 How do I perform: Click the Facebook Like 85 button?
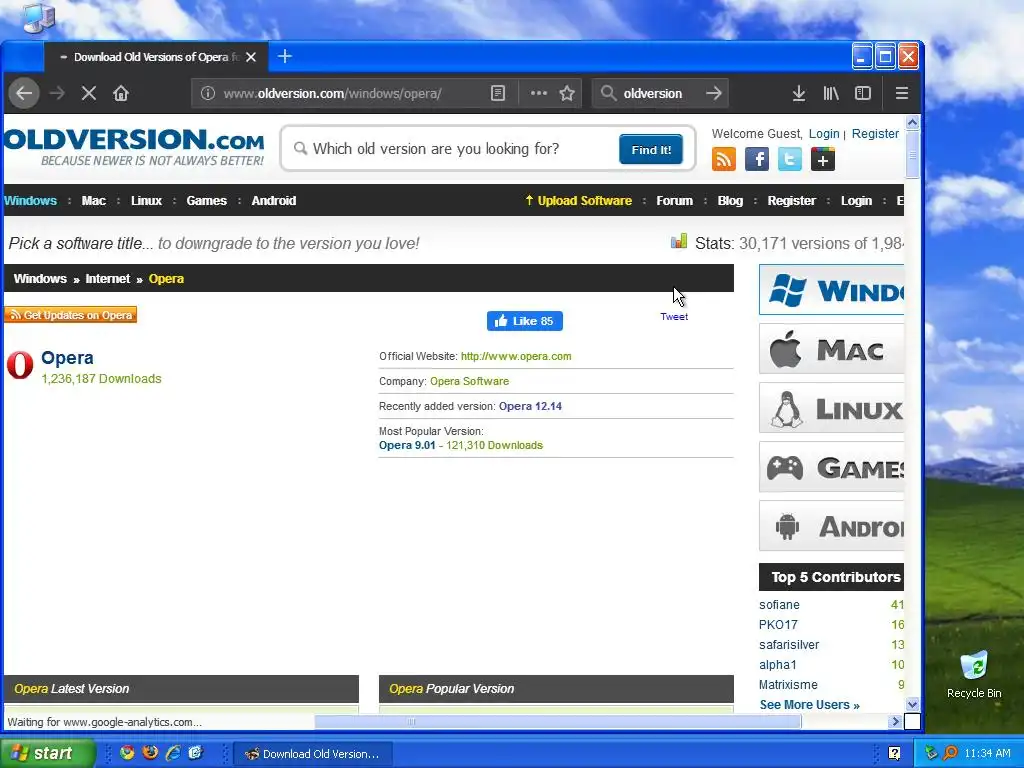click(x=524, y=321)
